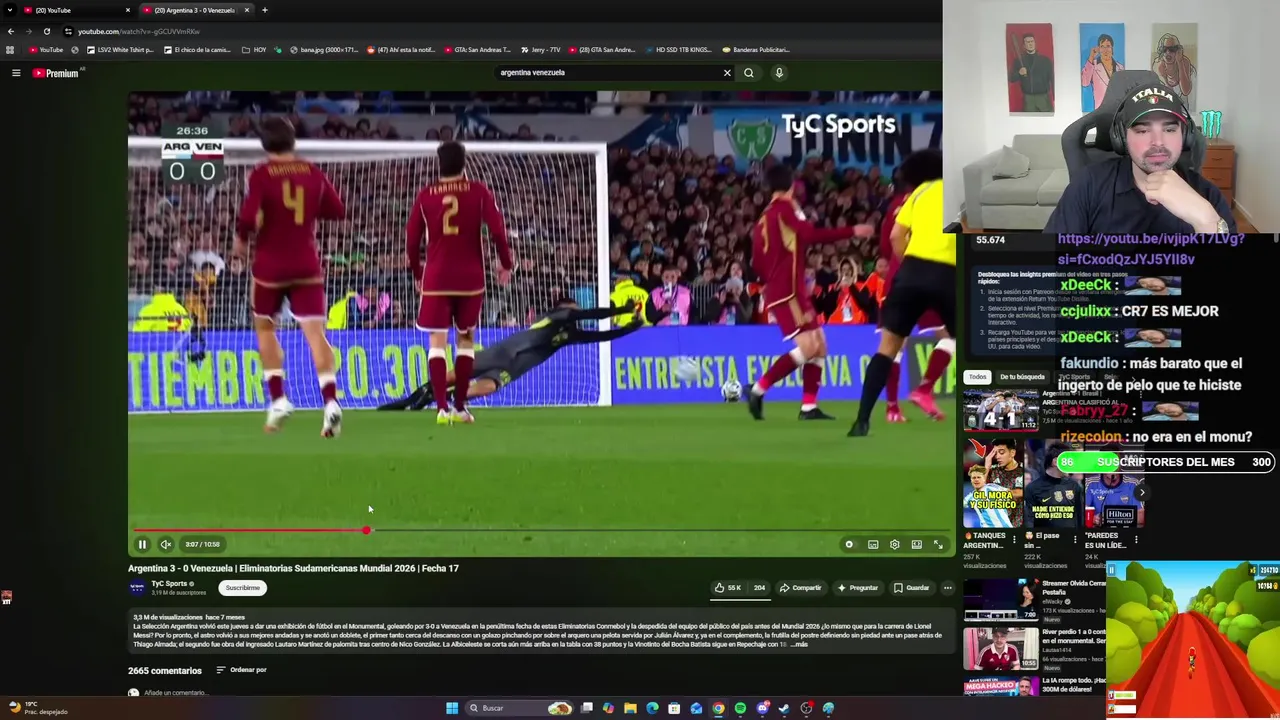The width and height of the screenshot is (1280, 720).
Task: Open the Preguntar AI button
Action: [x=858, y=588]
